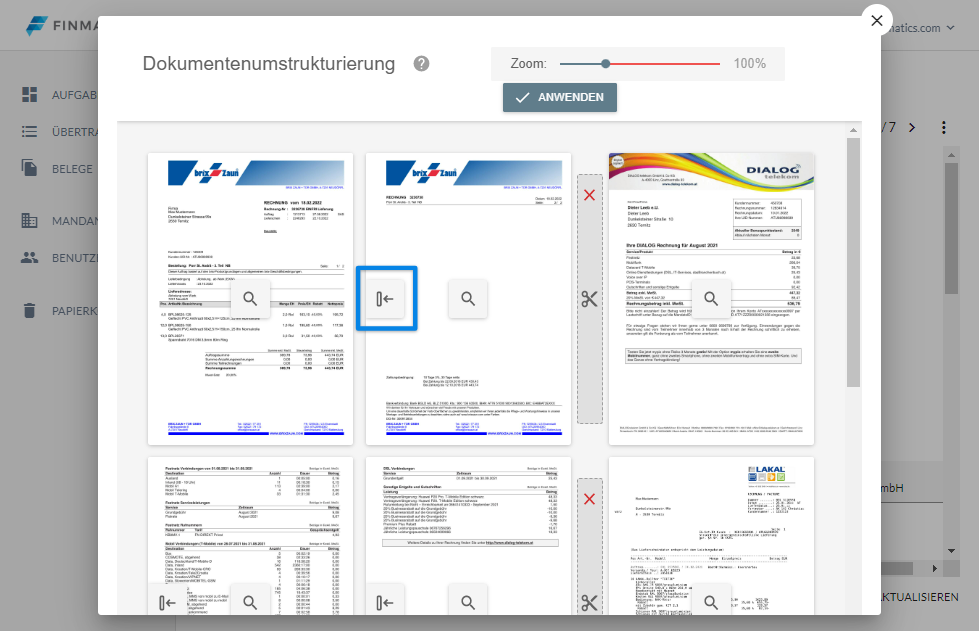Open the three-dot more options menu
The height and width of the screenshot is (631, 979).
pyautogui.click(x=943, y=128)
